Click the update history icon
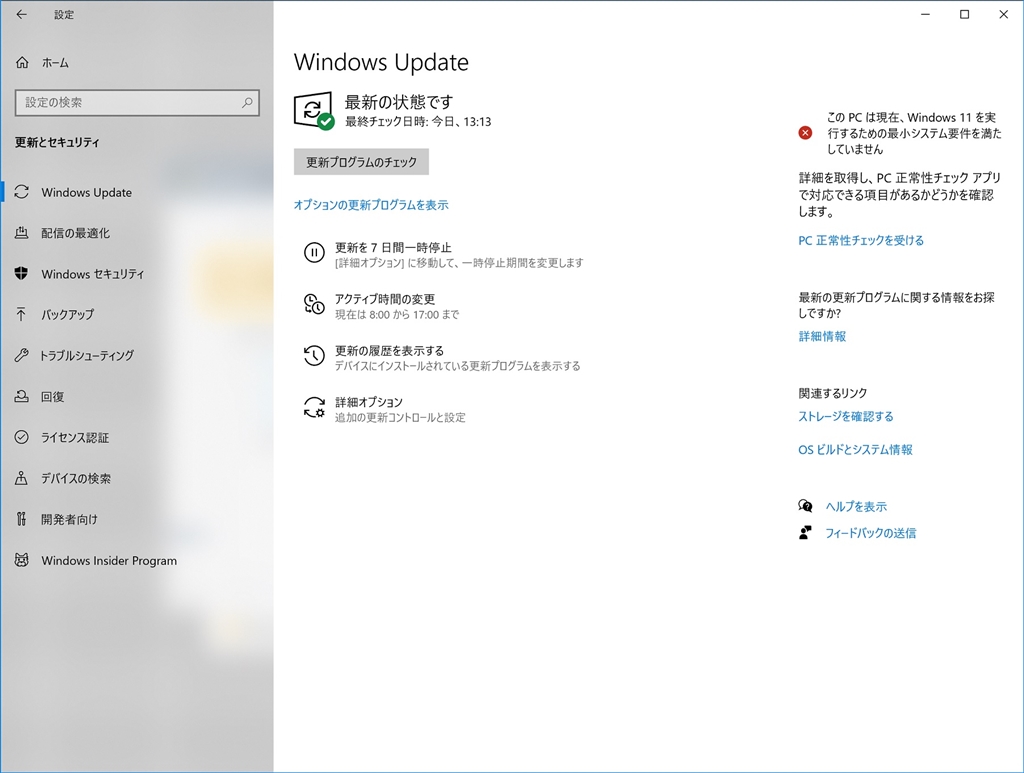This screenshot has width=1024, height=773. coord(314,356)
